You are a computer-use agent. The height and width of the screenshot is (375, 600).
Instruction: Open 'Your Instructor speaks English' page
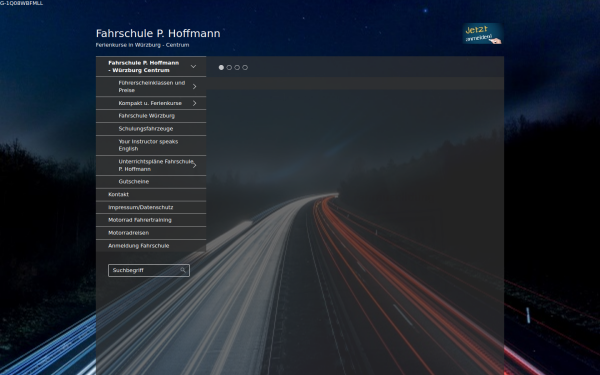pyautogui.click(x=151, y=145)
